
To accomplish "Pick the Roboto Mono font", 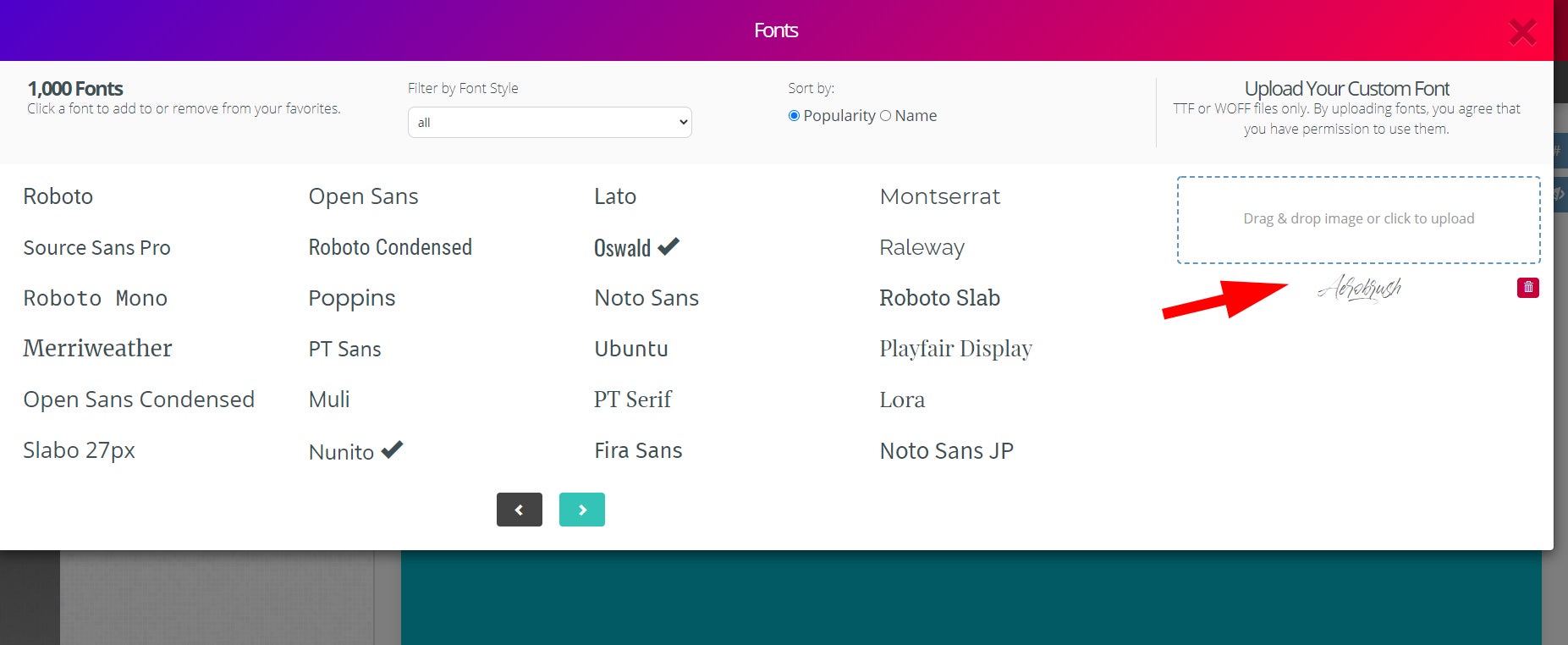I will [95, 298].
